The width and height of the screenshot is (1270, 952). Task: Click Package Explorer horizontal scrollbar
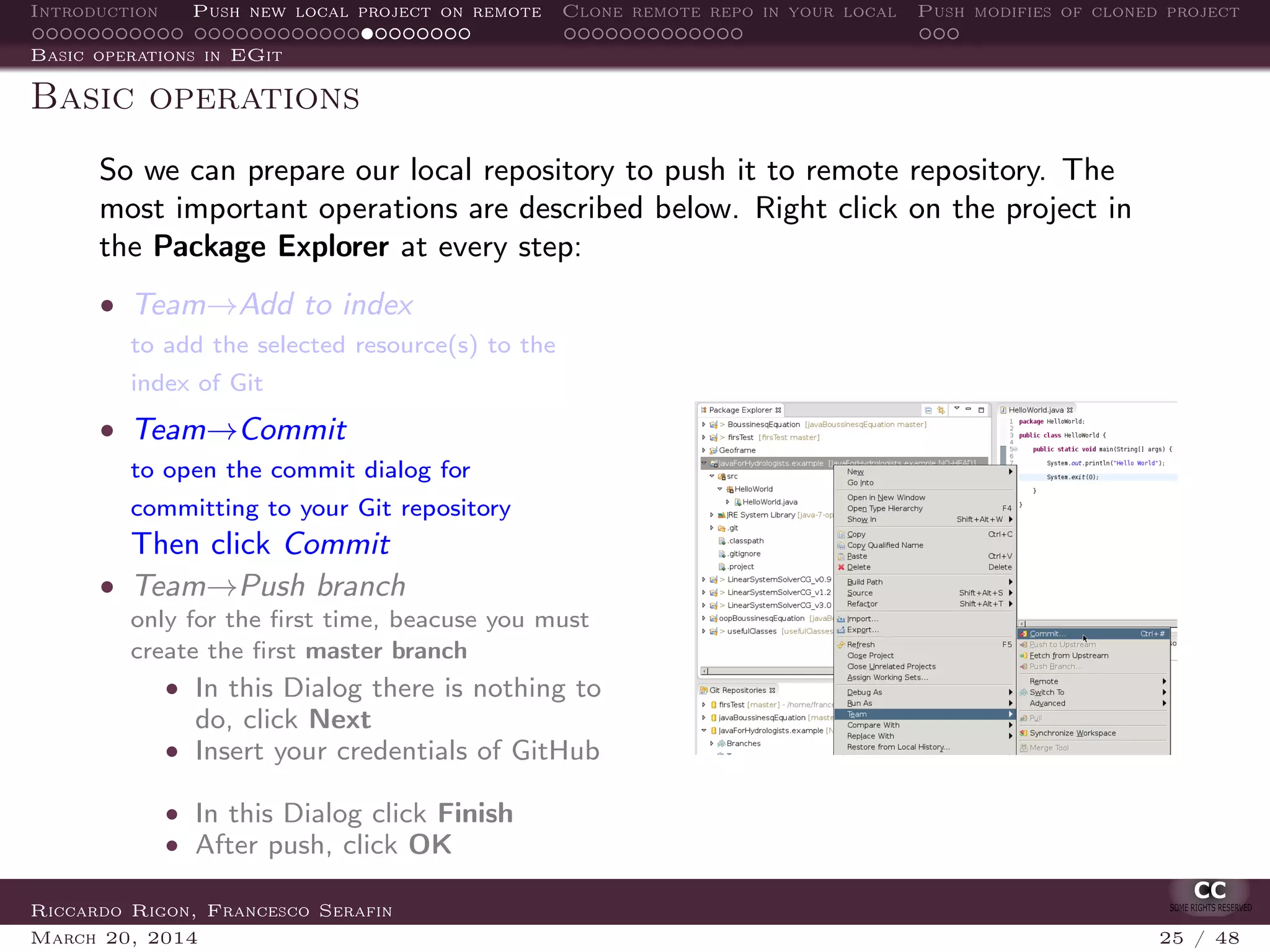[767, 671]
